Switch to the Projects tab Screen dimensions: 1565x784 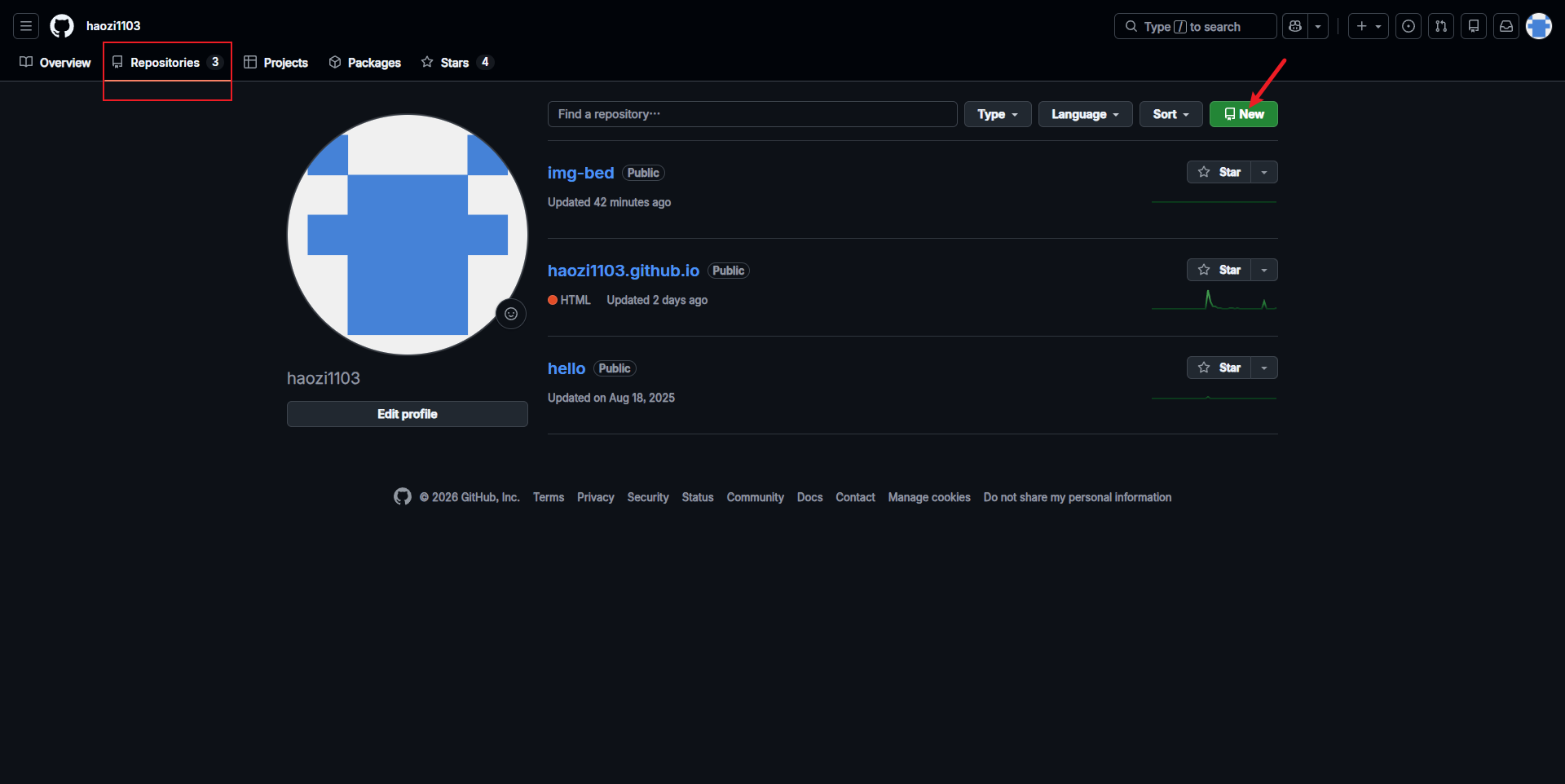276,62
